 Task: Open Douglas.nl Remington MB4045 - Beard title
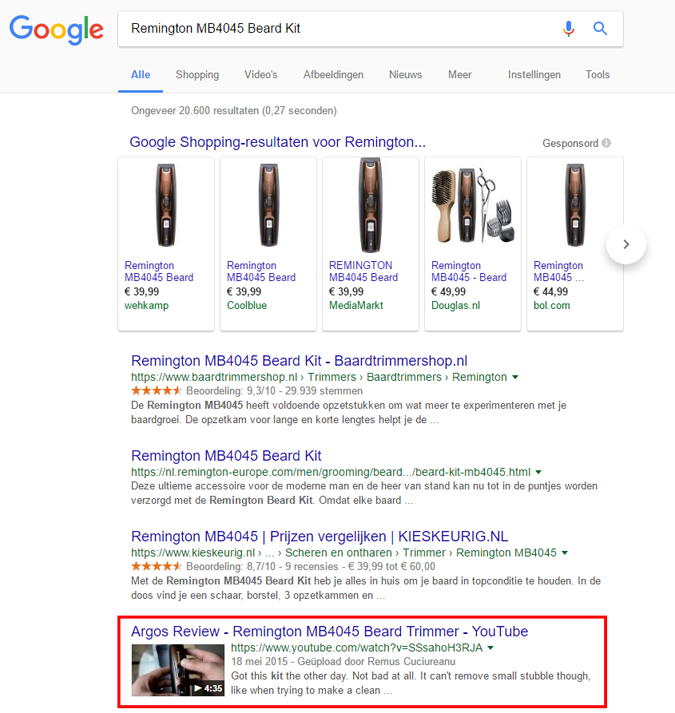click(468, 271)
